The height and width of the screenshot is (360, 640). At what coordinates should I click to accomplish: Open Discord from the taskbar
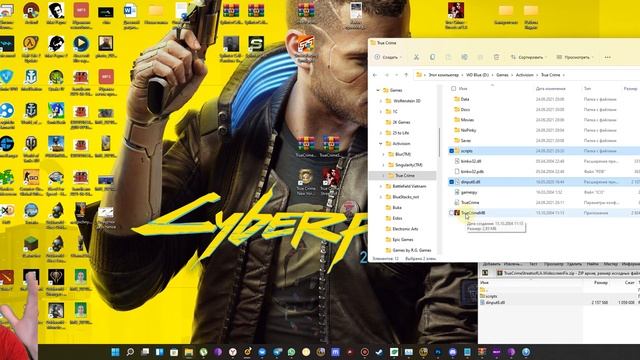pos(453,352)
